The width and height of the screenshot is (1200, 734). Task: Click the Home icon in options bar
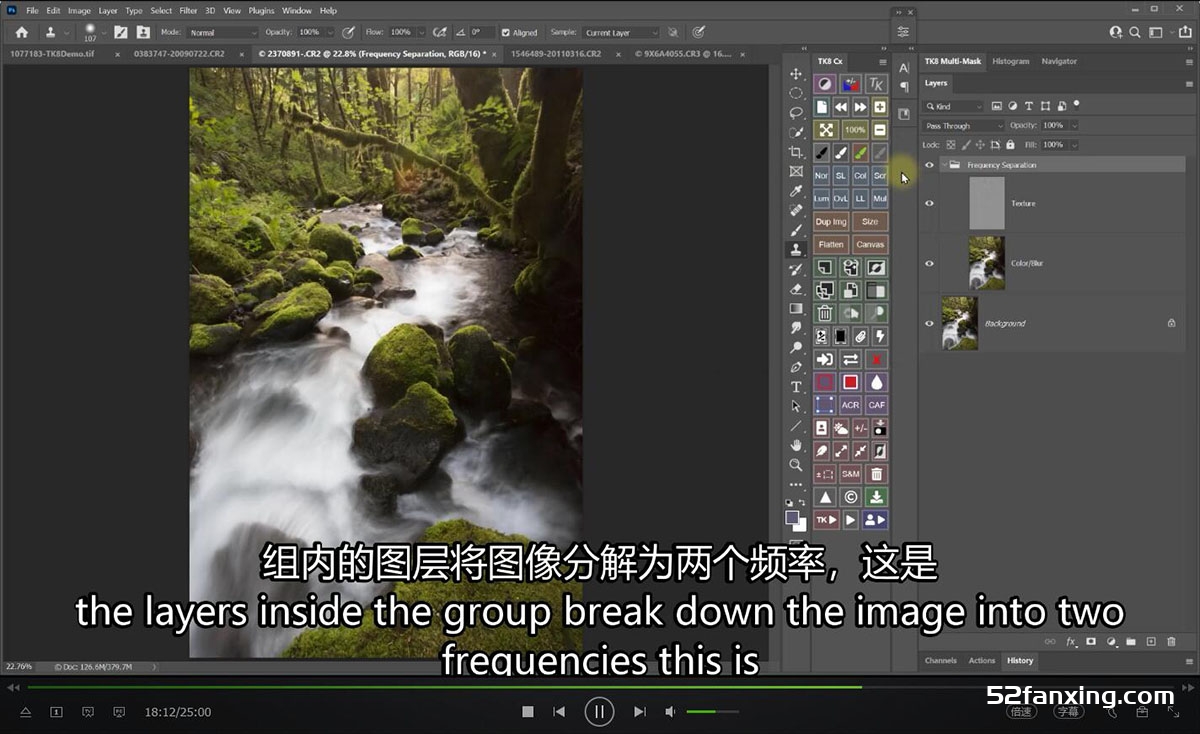point(21,33)
